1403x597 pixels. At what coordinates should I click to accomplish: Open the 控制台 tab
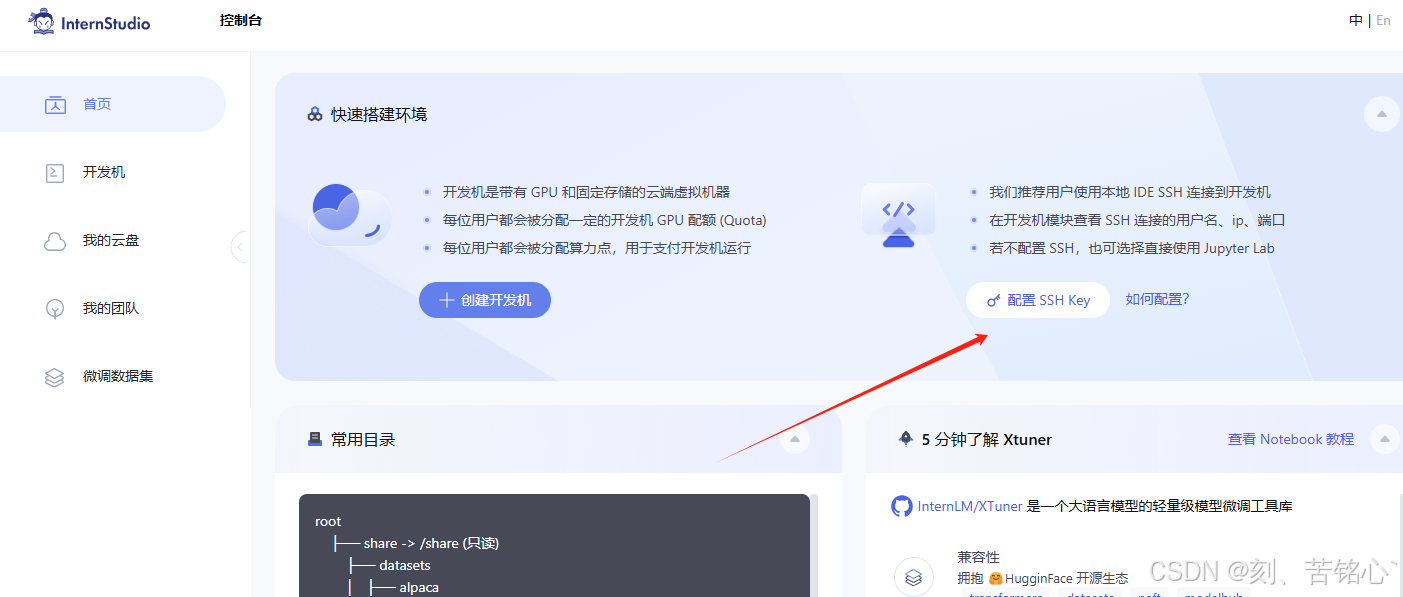[241, 20]
